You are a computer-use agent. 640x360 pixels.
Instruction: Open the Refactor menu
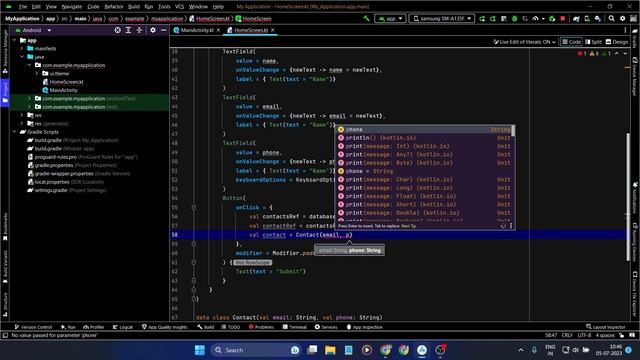click(114, 7)
